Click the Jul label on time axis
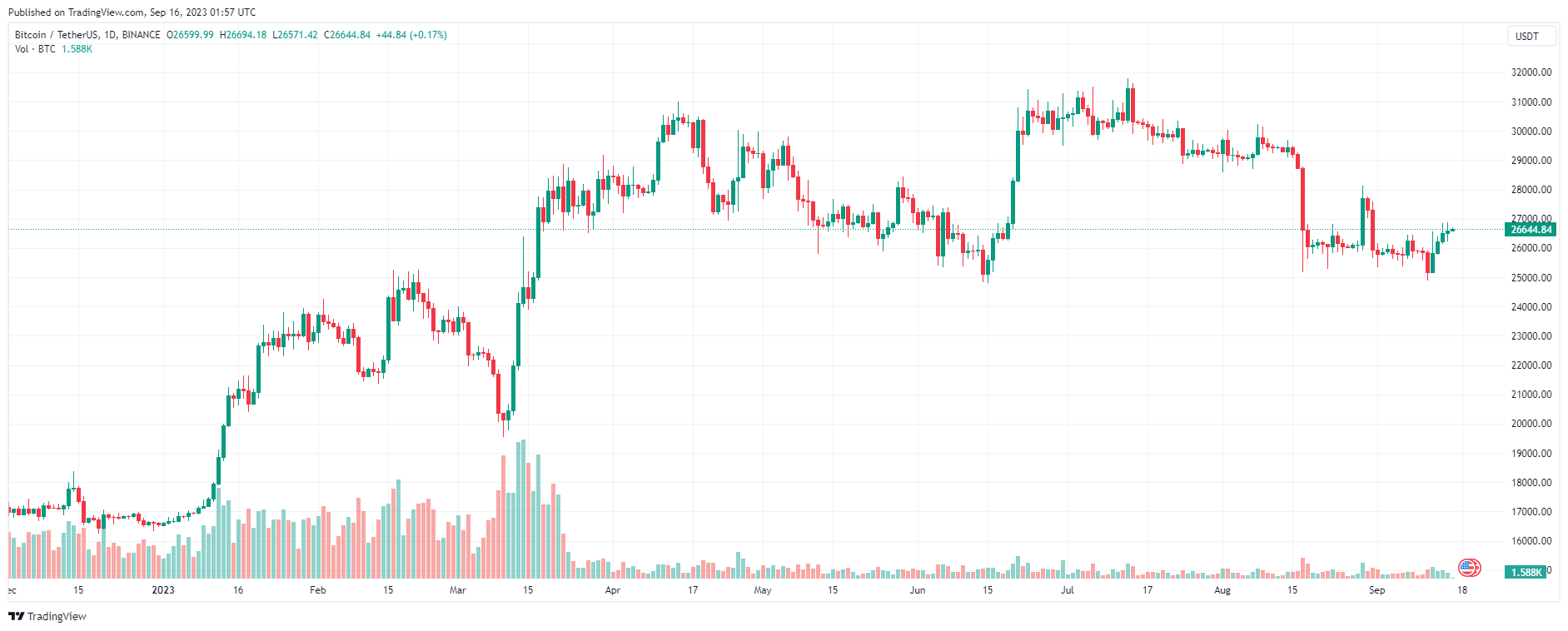Viewport: 1568px width, 631px height. 1068,590
